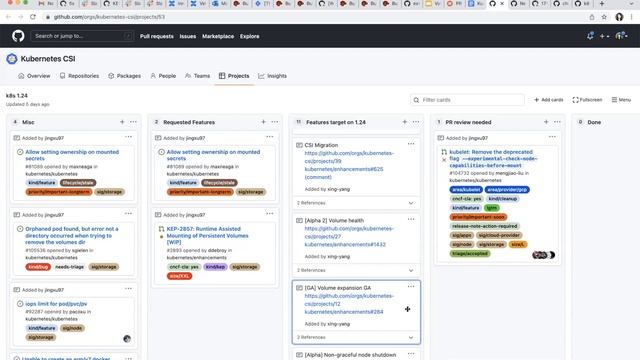Open PR review needed column menu
The image size is (640, 360).
click(x=558, y=122)
